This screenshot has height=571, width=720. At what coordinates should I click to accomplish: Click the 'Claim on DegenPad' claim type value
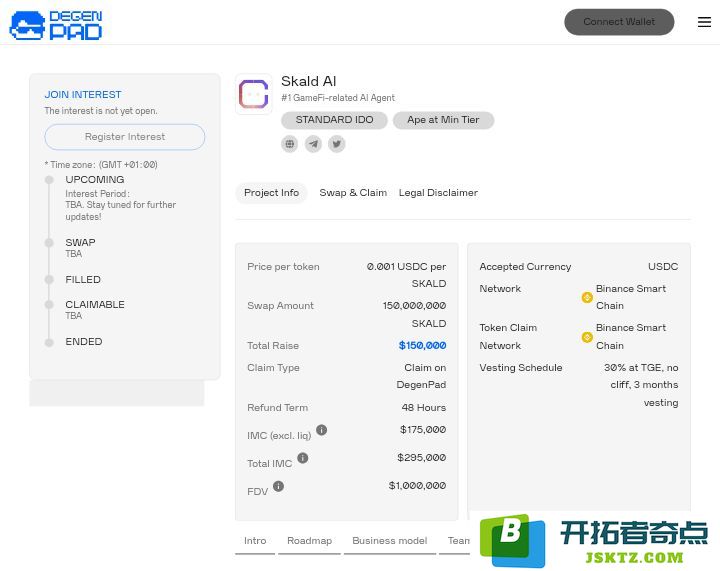[x=422, y=376]
